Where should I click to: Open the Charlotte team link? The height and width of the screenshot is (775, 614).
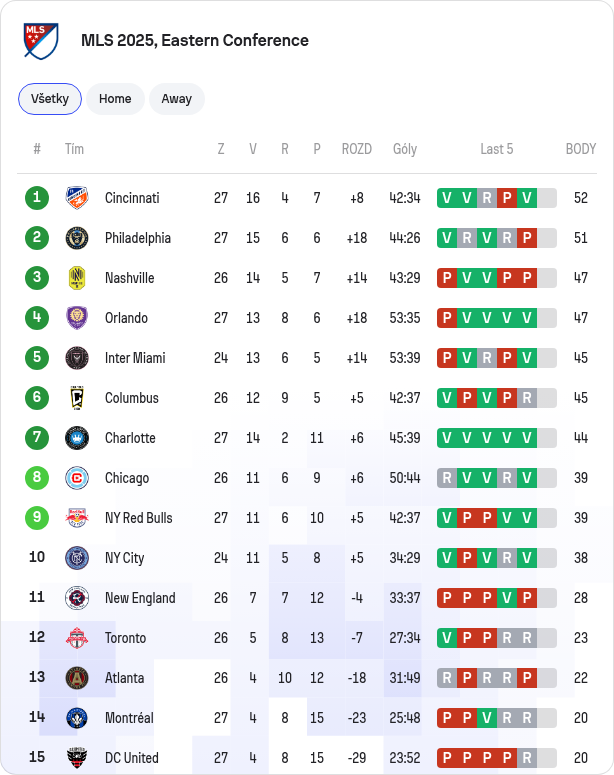tap(130, 438)
